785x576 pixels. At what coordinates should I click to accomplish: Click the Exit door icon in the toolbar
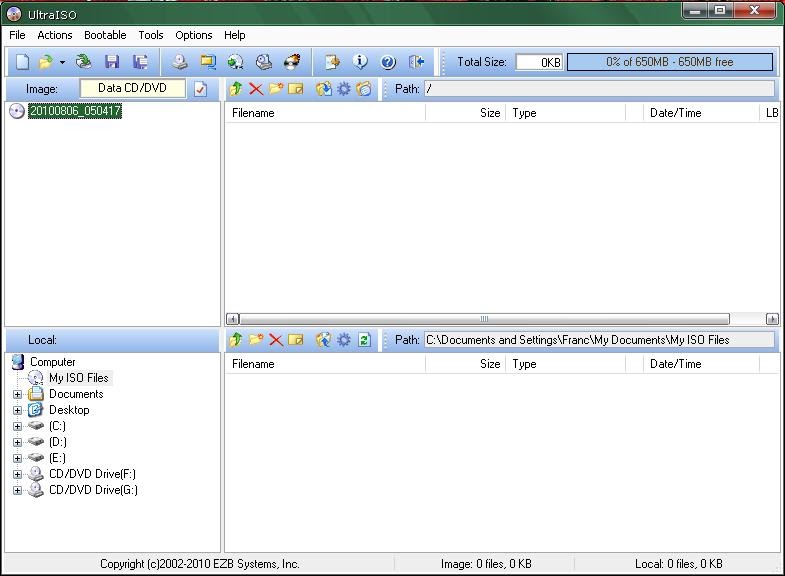click(416, 62)
